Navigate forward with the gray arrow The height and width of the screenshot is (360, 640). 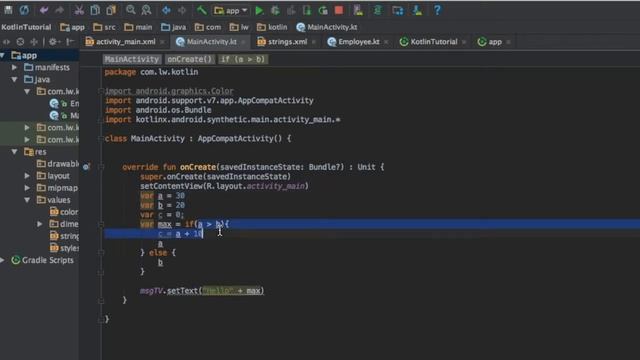[x=182, y=10]
